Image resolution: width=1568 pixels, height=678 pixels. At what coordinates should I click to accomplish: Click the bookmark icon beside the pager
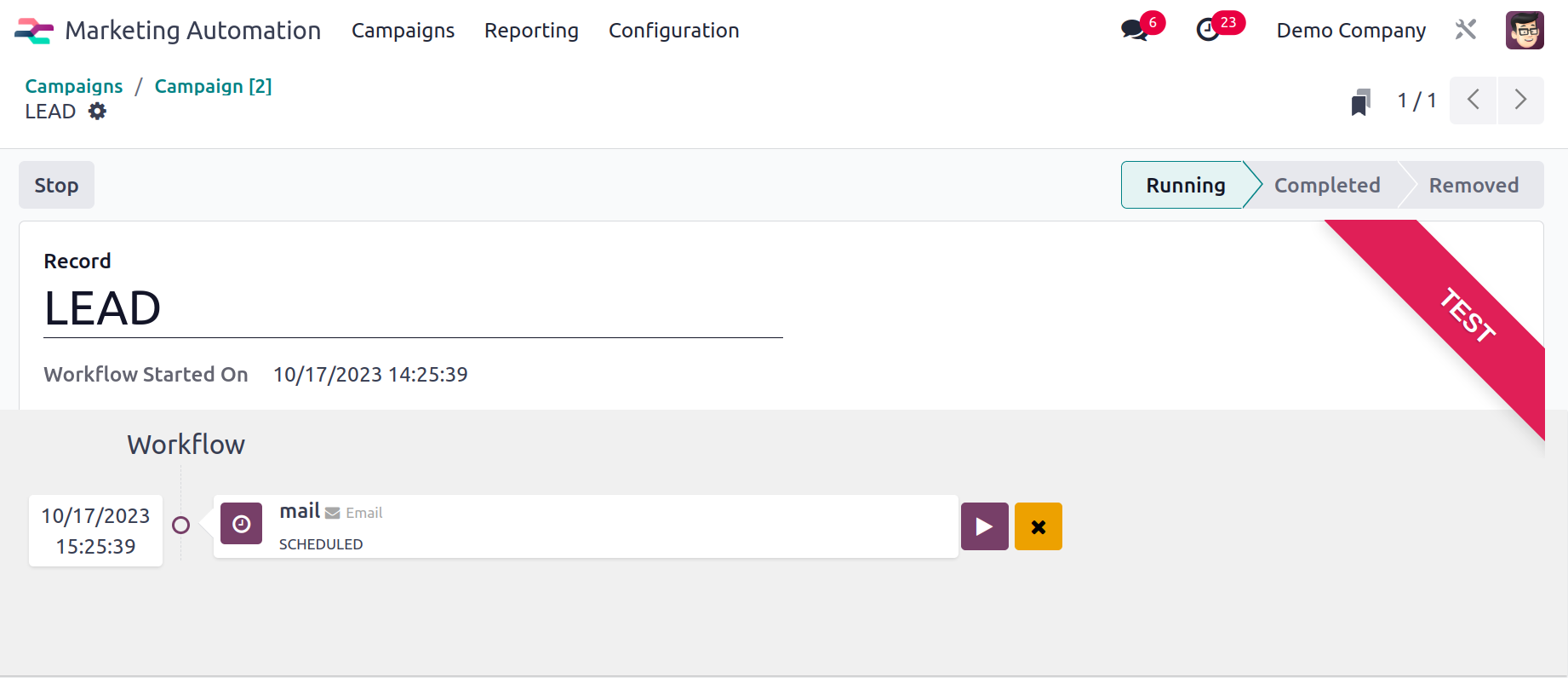[x=1360, y=101]
